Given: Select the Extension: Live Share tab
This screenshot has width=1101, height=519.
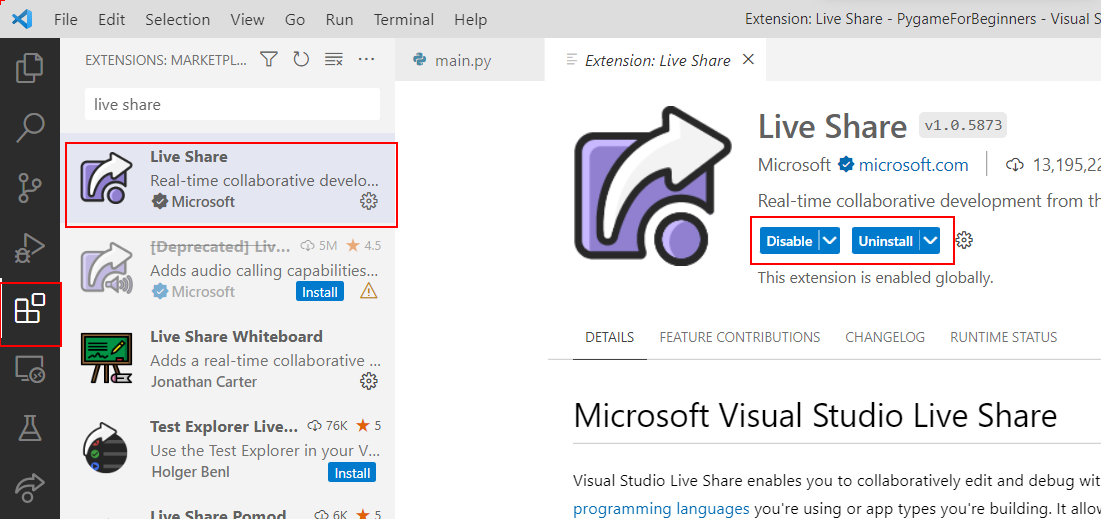Looking at the screenshot, I should tap(657, 60).
